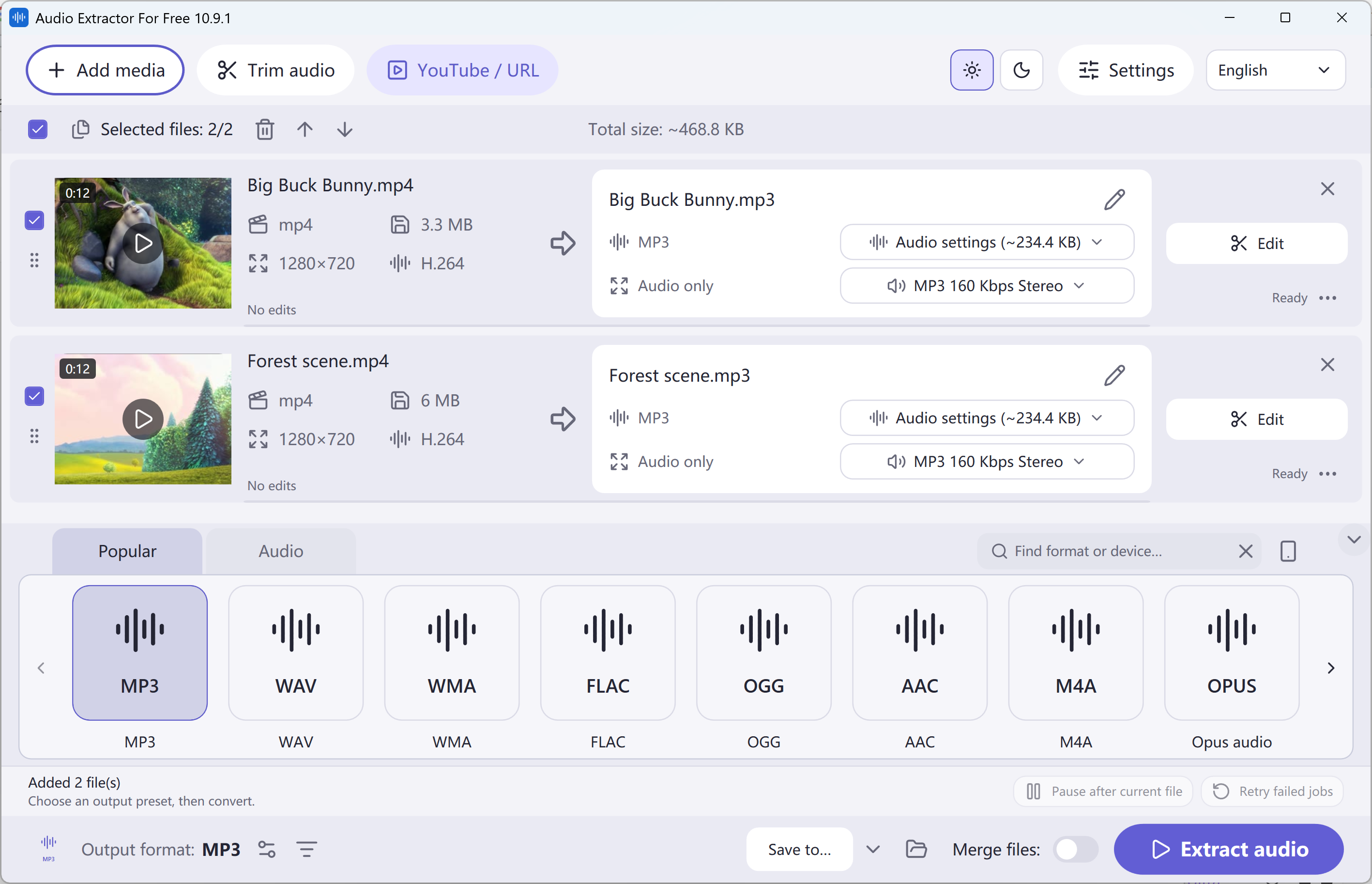Expand Audio settings for Forest scene.mp3
The width and height of the screenshot is (1372, 884).
(987, 418)
